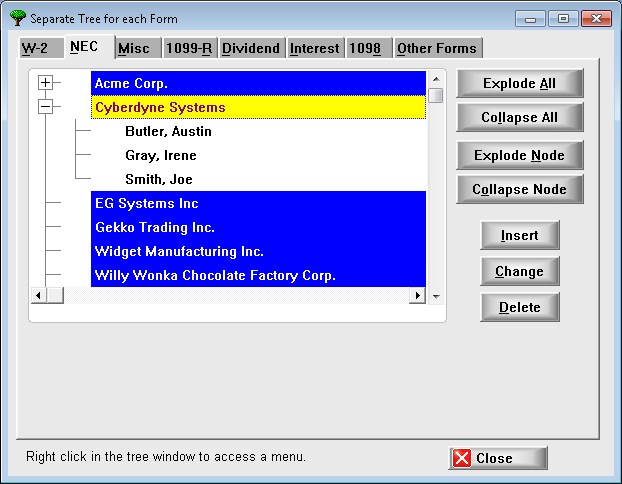Click the Insert button

pyautogui.click(x=520, y=235)
